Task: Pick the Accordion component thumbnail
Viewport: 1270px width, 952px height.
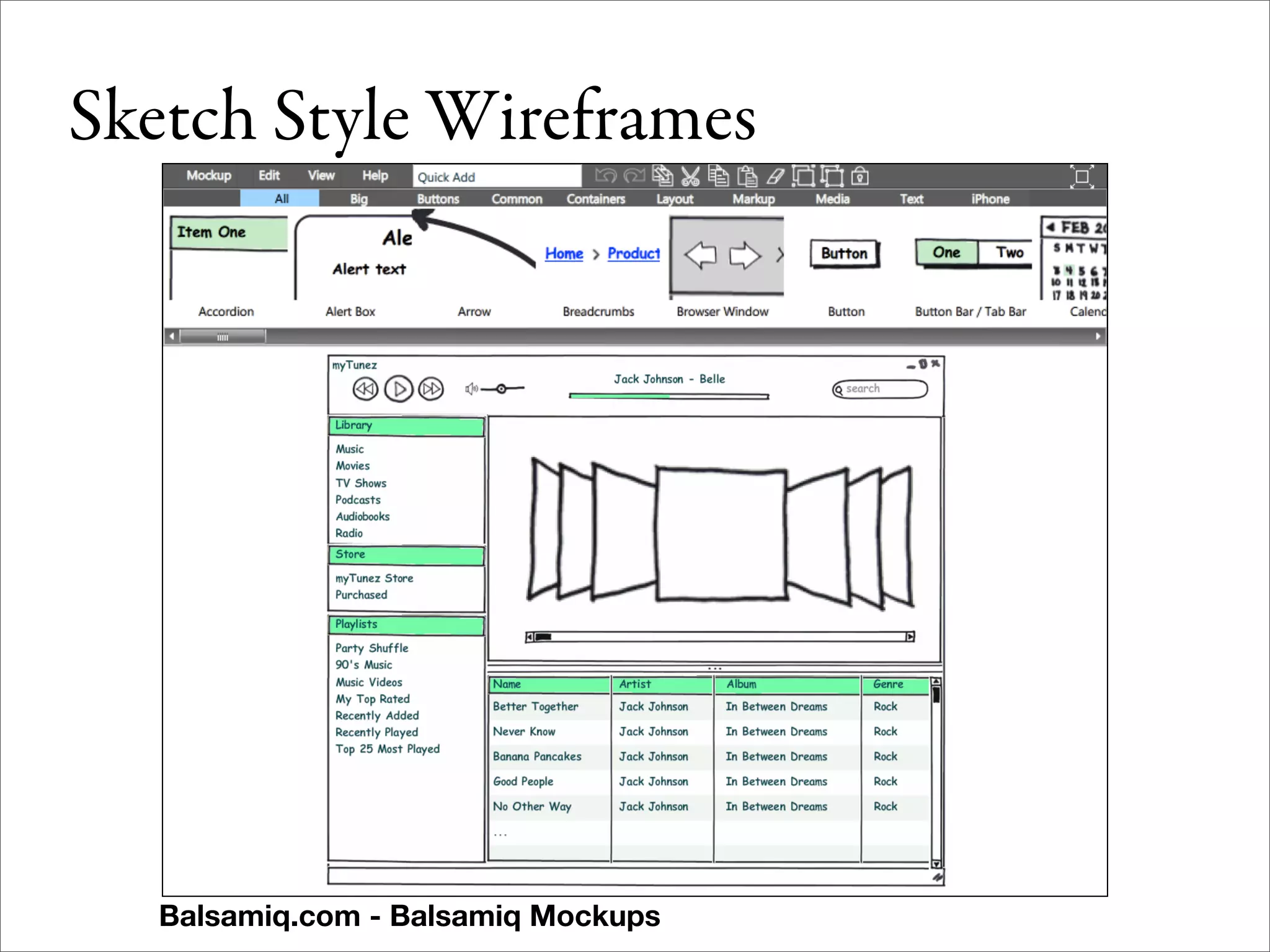Action: coord(229,257)
